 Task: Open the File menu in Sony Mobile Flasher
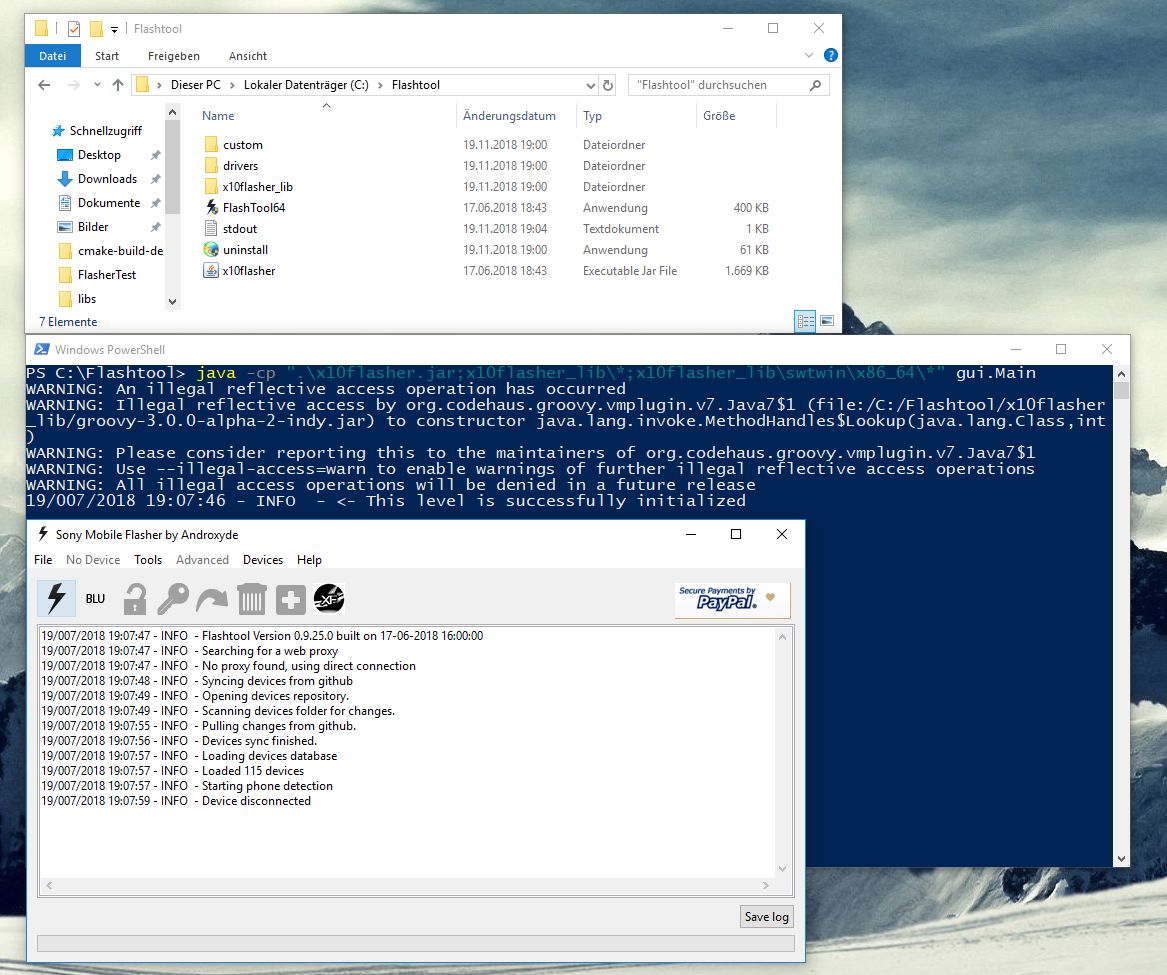(x=43, y=560)
